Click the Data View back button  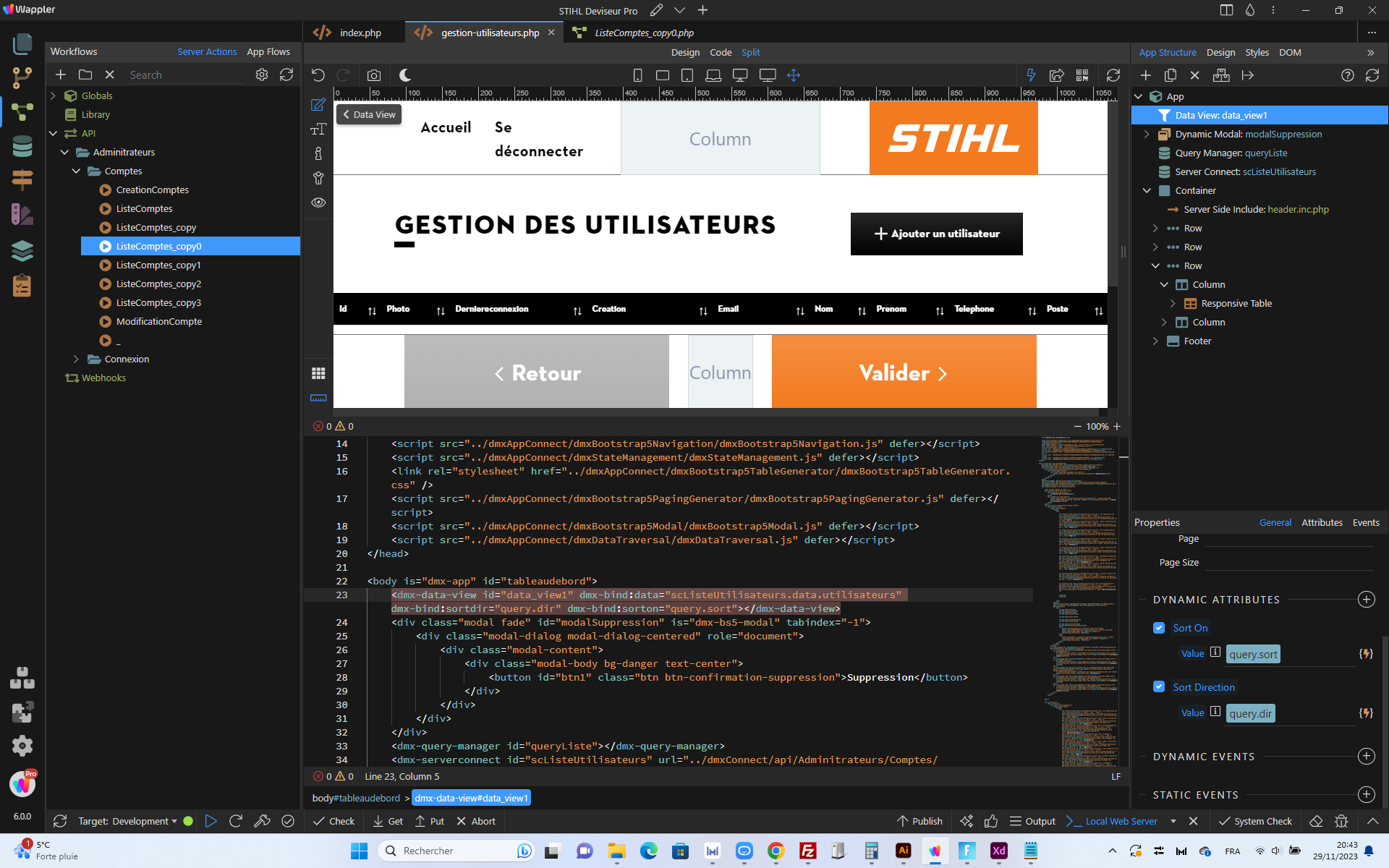coord(369,114)
